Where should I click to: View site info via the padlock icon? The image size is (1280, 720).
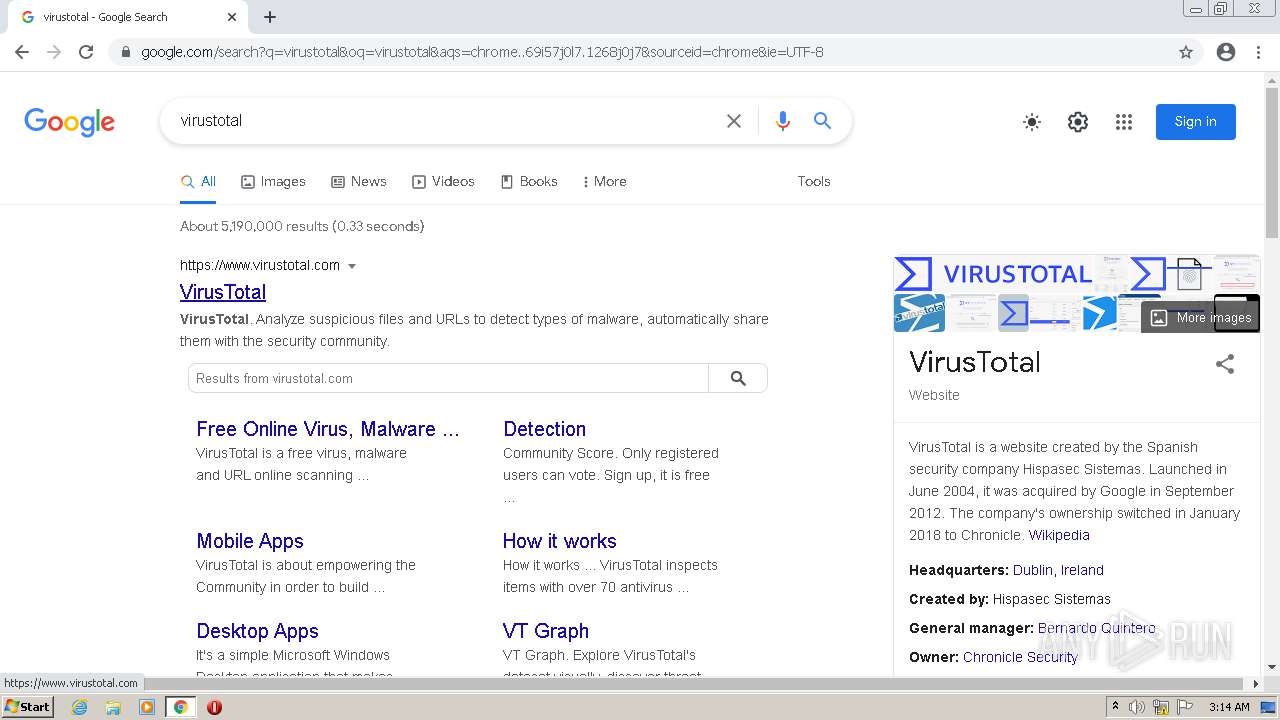[x=125, y=52]
